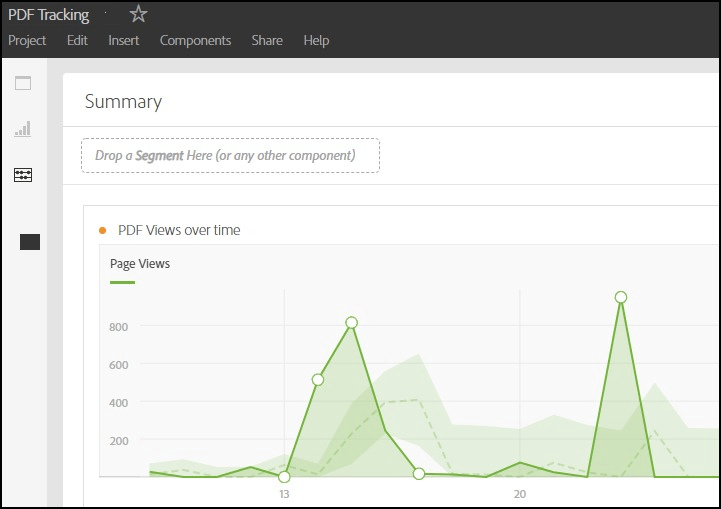Image resolution: width=721 pixels, height=509 pixels.
Task: Click the 20 date axis label
Action: pyautogui.click(x=520, y=494)
